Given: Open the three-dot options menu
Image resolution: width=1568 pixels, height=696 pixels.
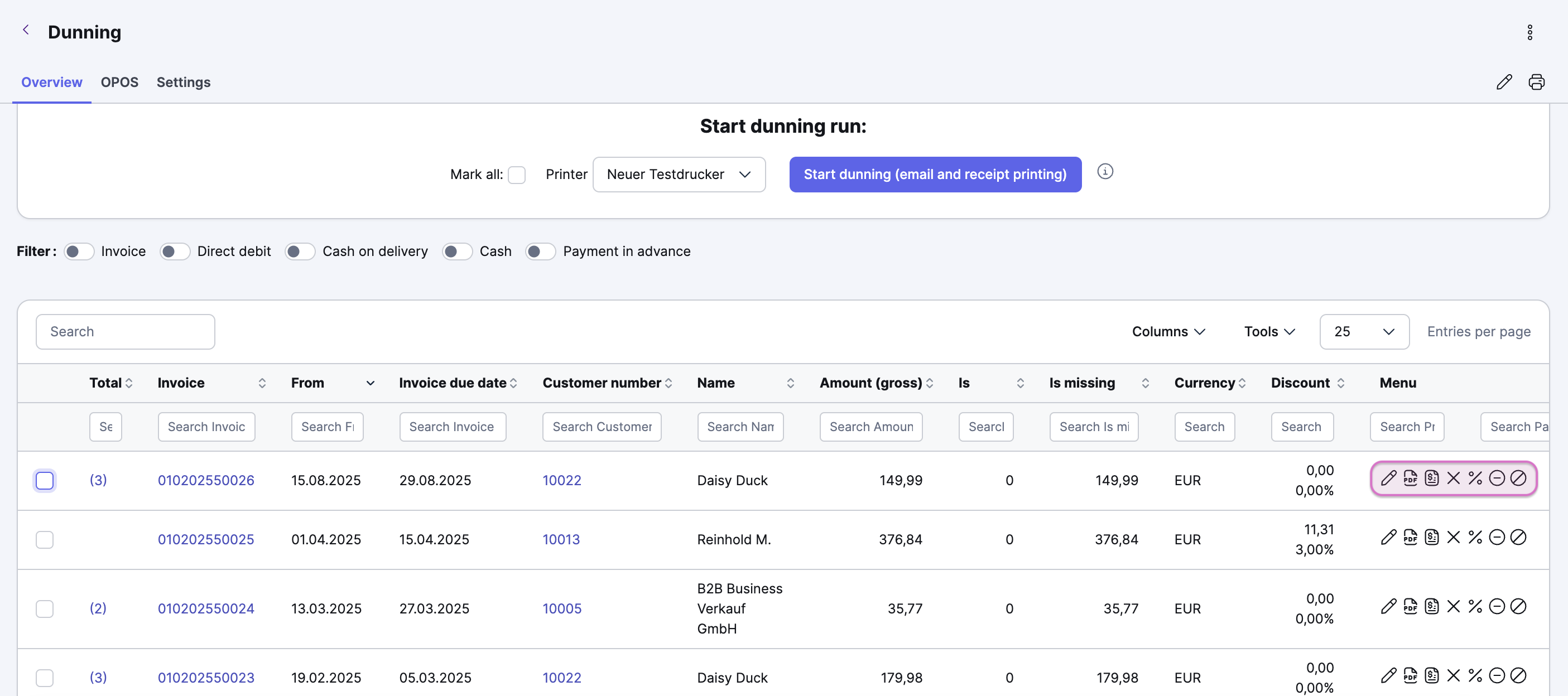Looking at the screenshot, I should click(1529, 32).
